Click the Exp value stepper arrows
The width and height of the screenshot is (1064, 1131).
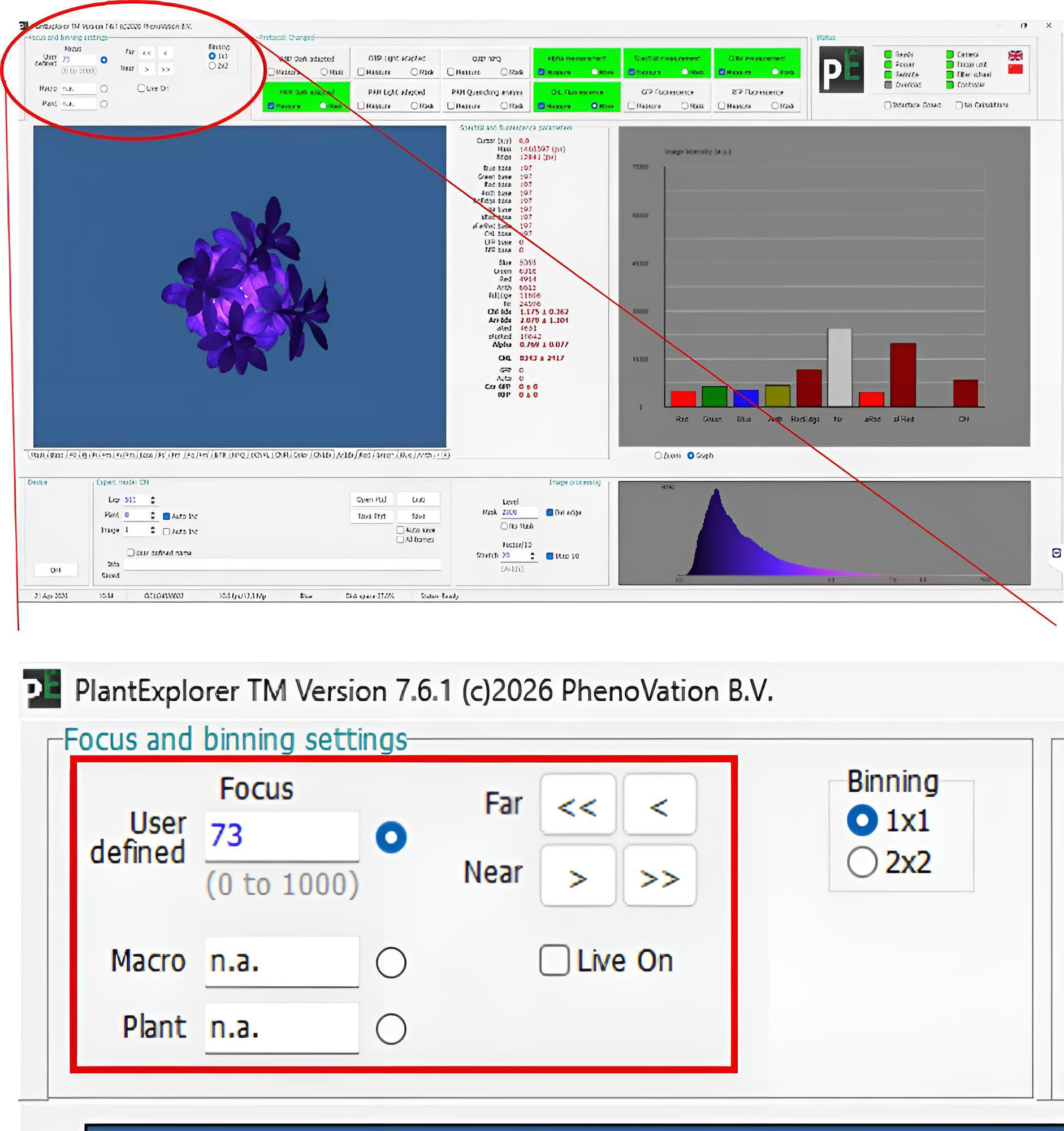coord(153,499)
